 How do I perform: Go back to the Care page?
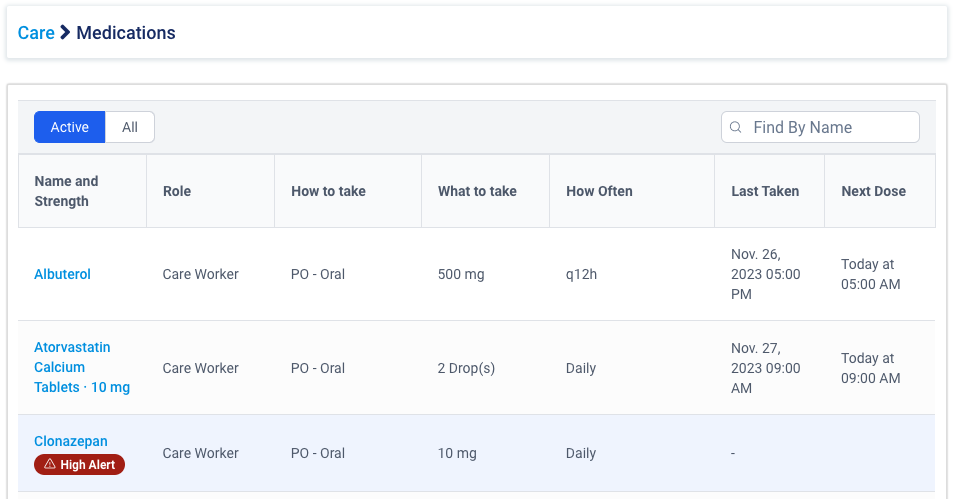tap(36, 32)
